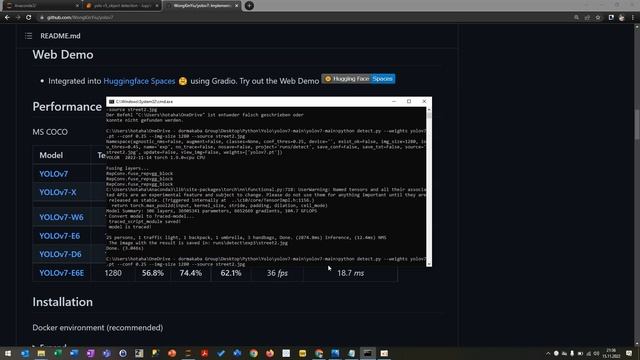The image size is (640, 360).
Task: Close the cmd.exe window
Action: click(x=424, y=101)
